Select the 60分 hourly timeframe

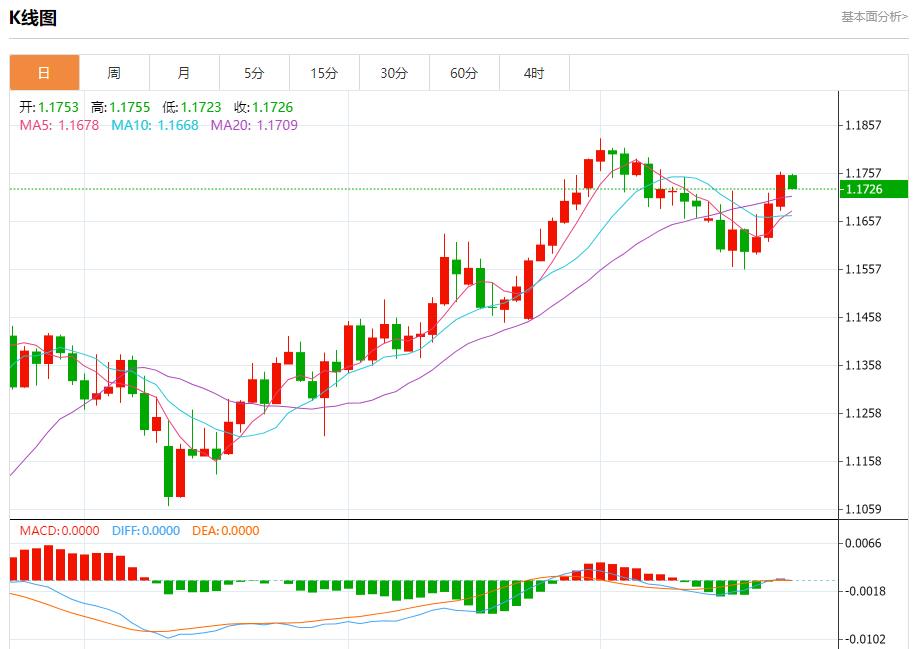[464, 72]
